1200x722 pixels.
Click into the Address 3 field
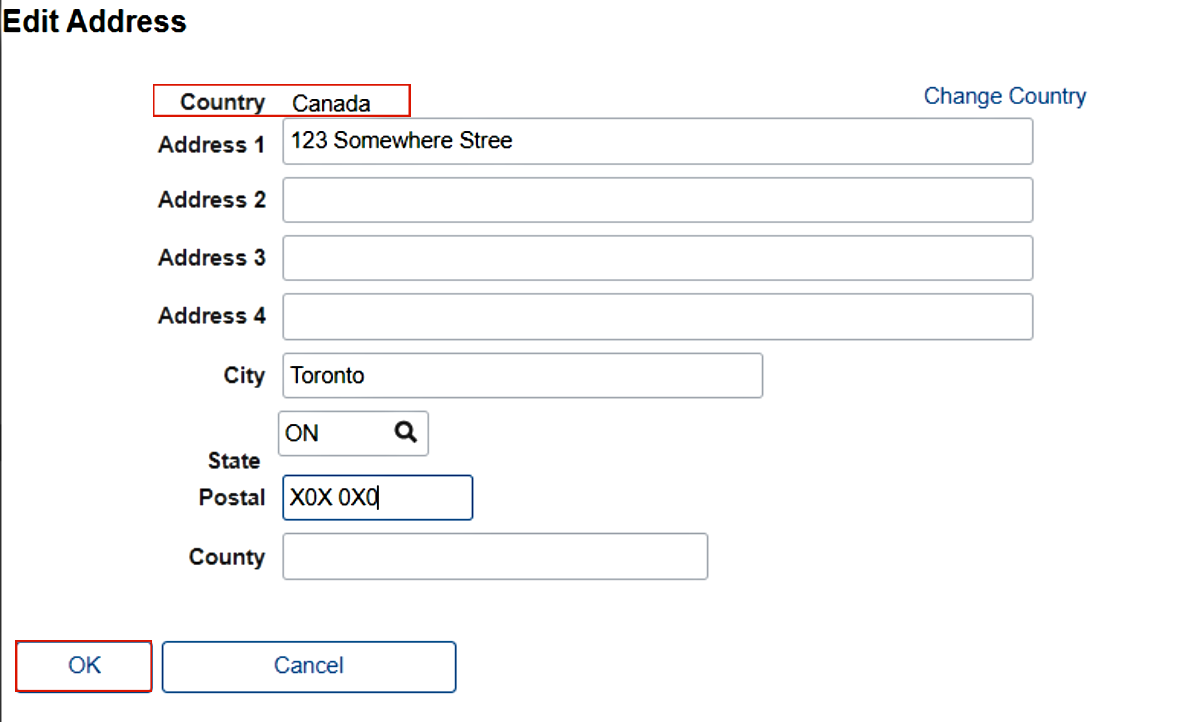coord(657,258)
